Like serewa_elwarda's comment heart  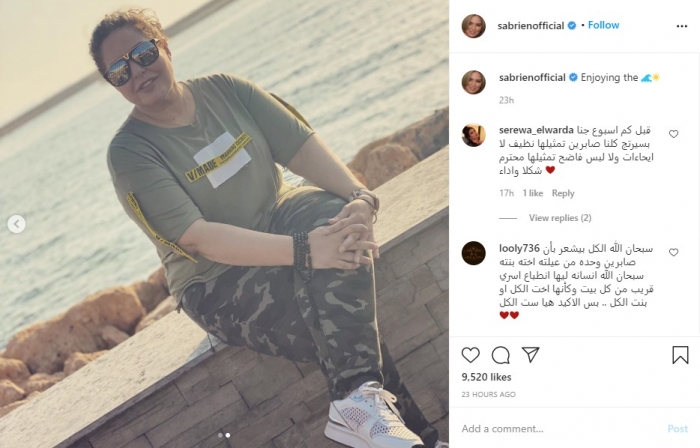674,134
